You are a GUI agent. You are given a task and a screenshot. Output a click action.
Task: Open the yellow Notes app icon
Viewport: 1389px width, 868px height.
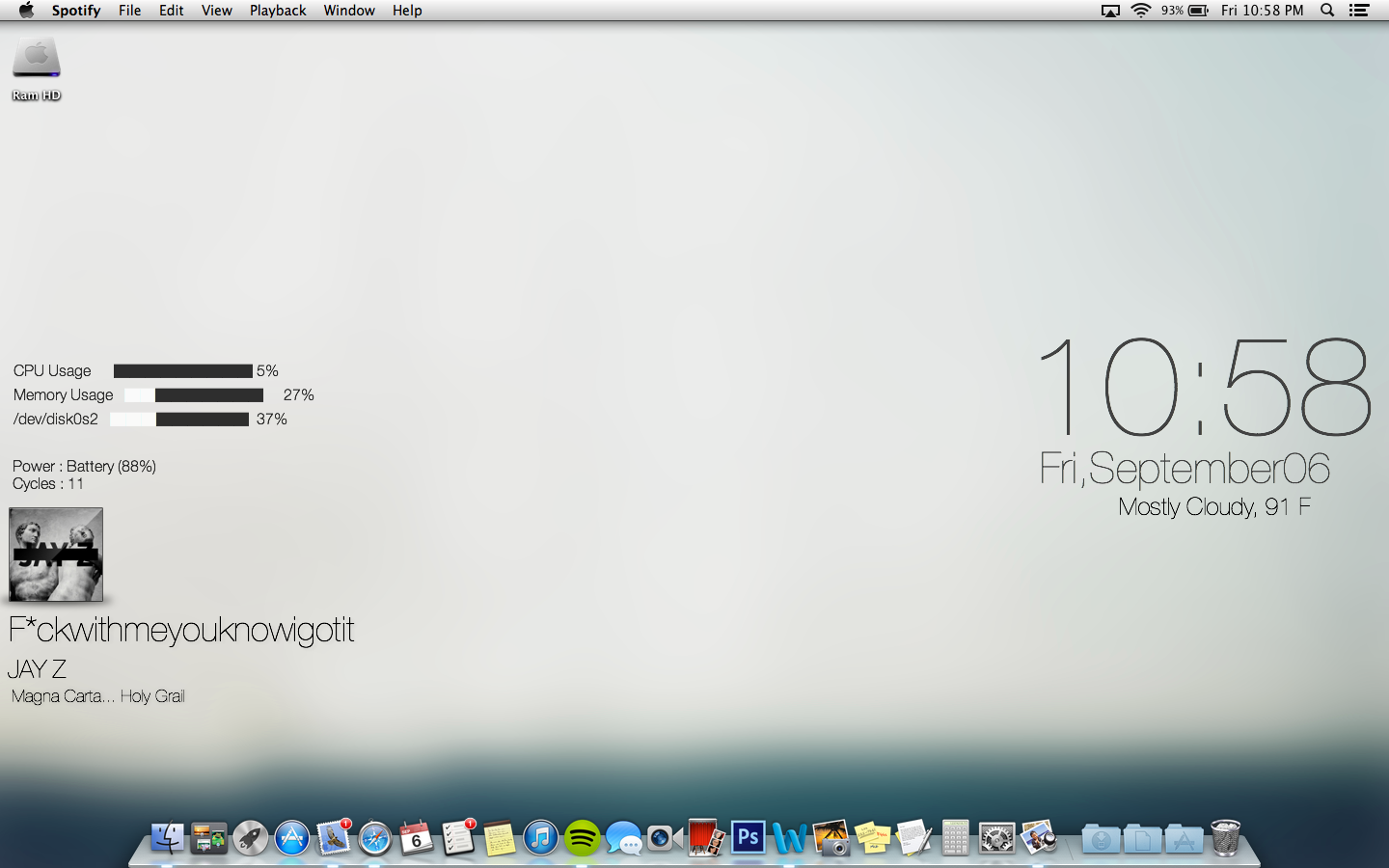point(500,837)
